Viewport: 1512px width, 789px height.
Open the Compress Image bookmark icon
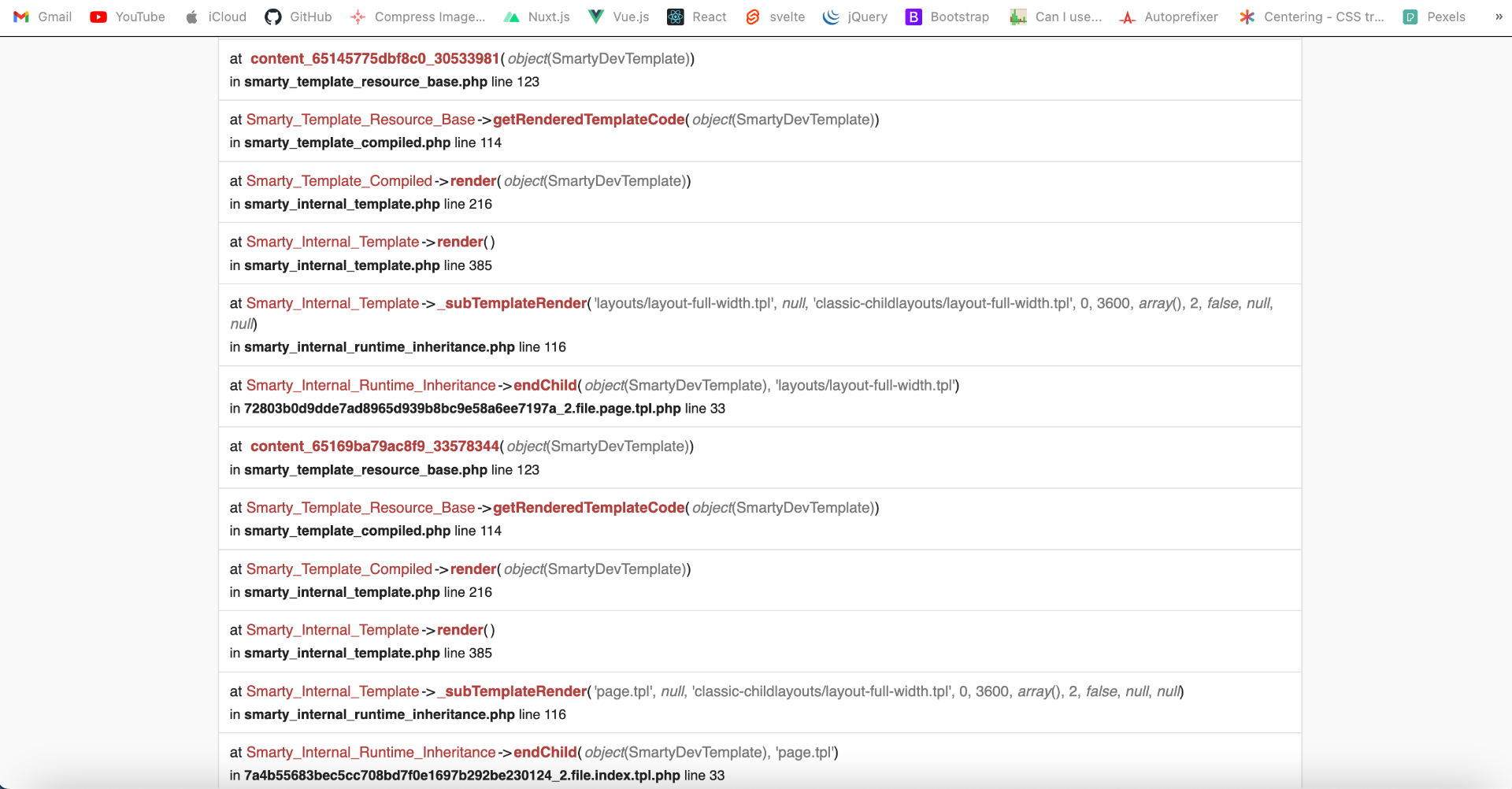[358, 17]
